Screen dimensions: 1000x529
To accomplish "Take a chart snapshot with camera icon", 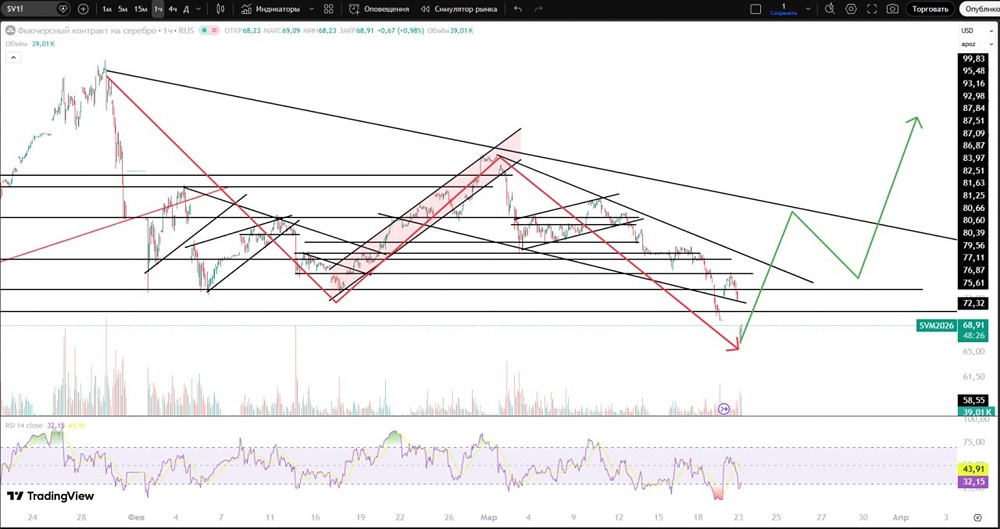I will (893, 9).
